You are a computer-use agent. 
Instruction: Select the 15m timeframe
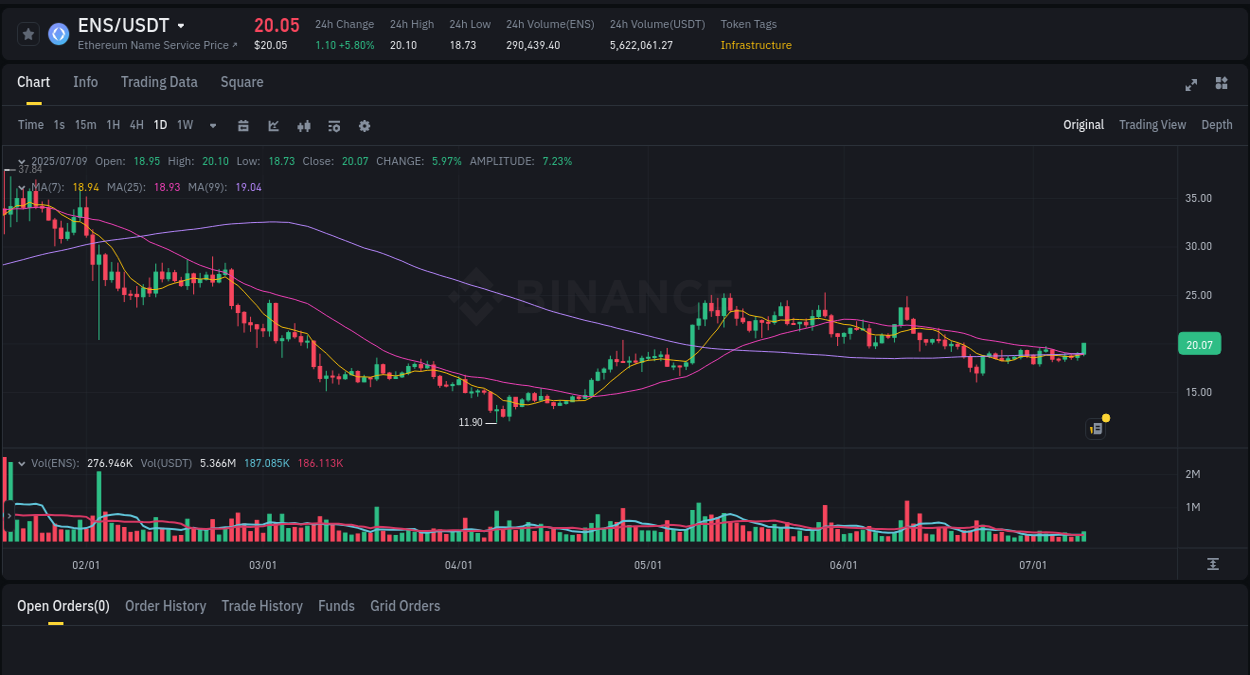85,125
